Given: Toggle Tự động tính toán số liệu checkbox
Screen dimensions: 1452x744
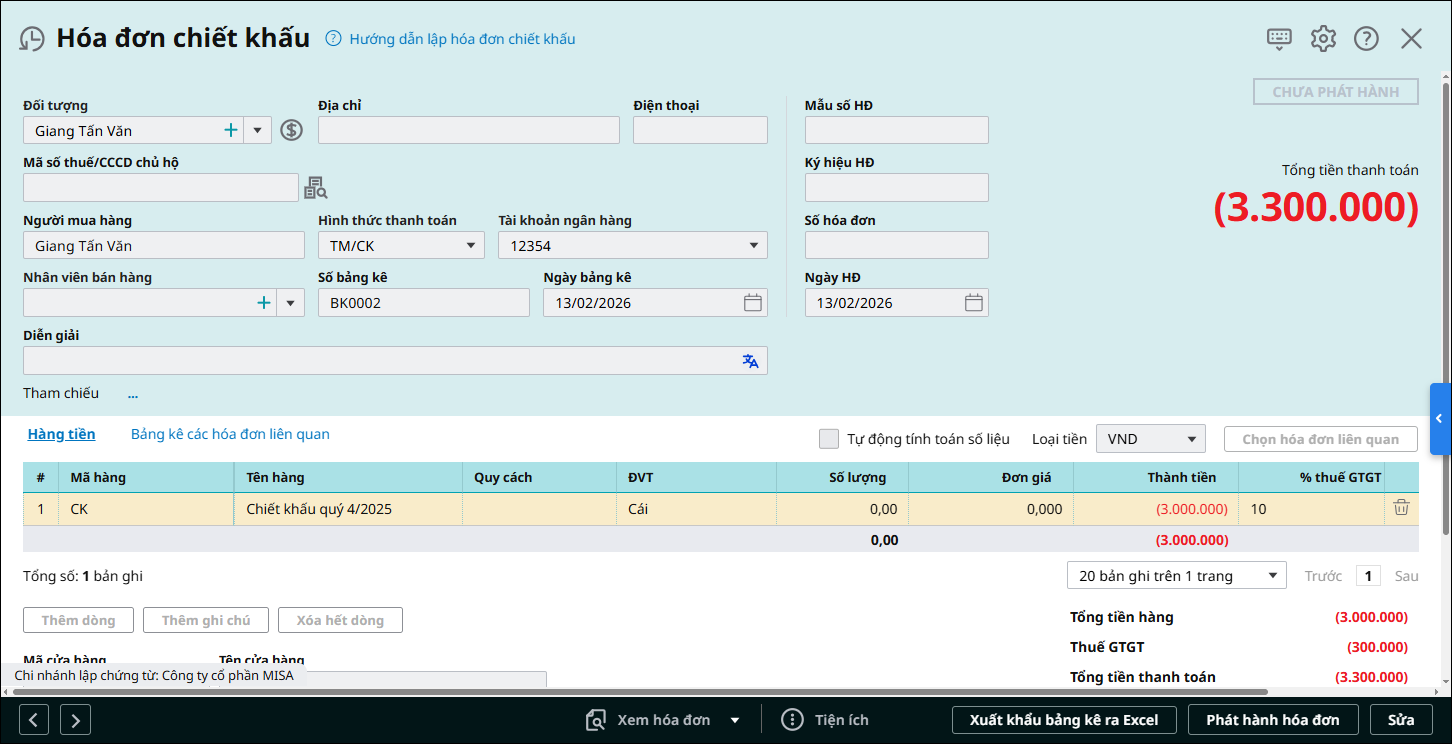Looking at the screenshot, I should point(828,439).
